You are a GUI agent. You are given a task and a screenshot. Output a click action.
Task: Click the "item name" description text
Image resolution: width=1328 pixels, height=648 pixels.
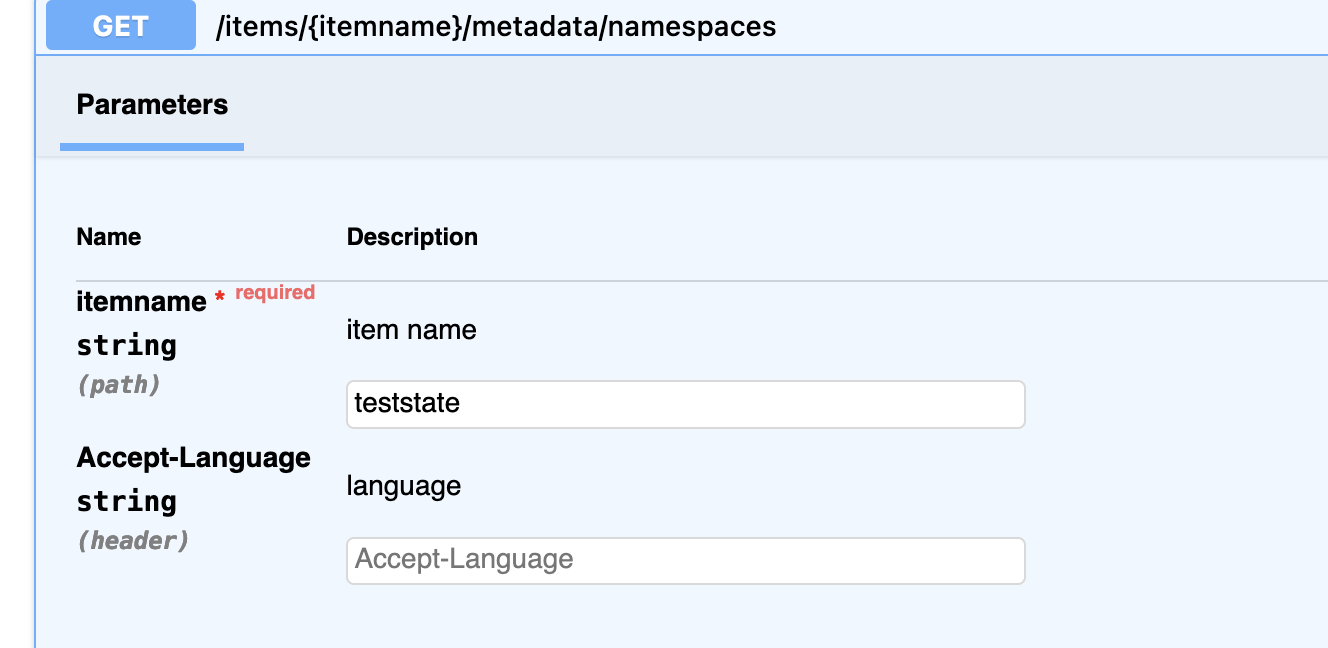tap(411, 330)
